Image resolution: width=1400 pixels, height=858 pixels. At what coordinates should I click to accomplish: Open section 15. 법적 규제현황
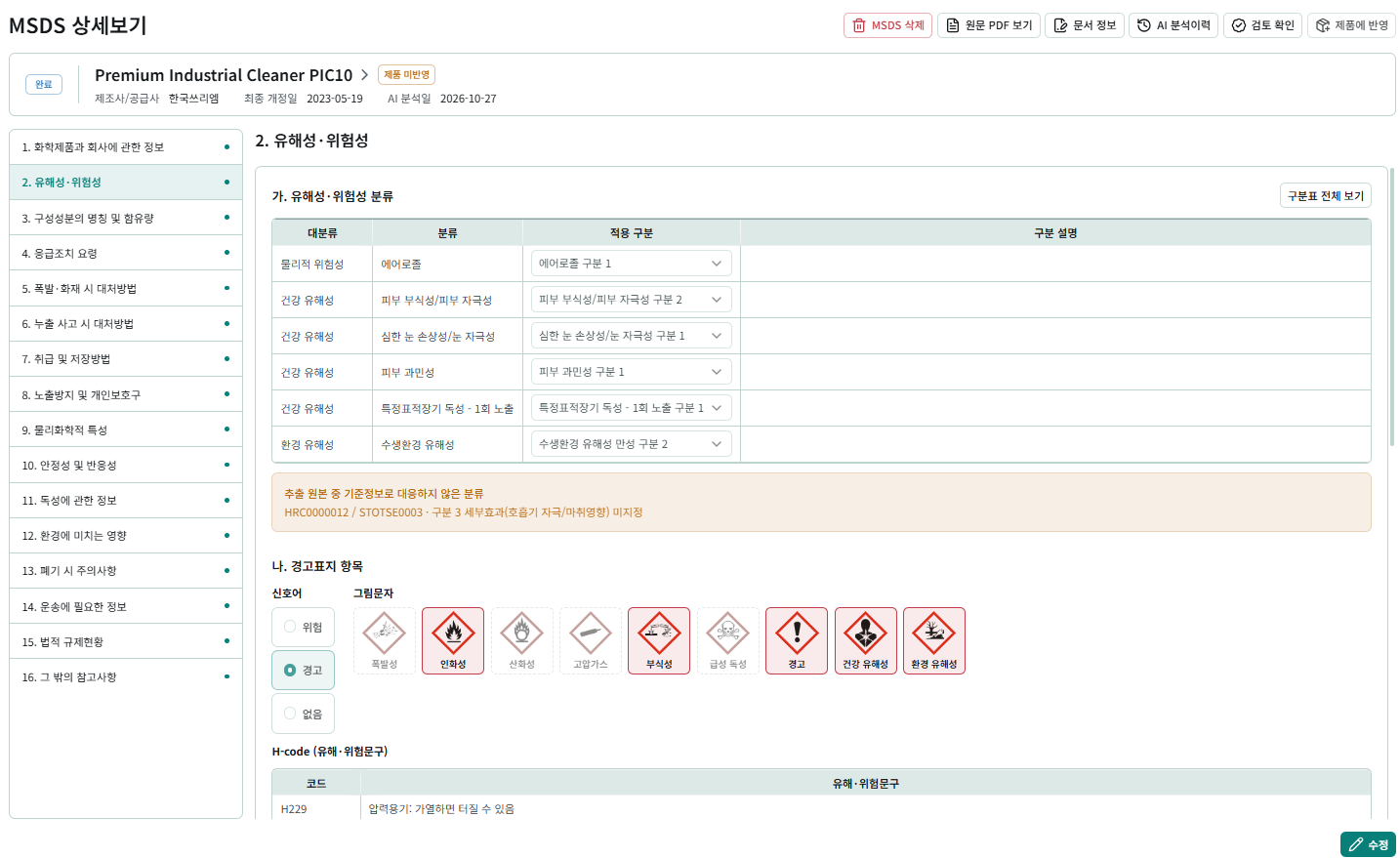click(126, 641)
